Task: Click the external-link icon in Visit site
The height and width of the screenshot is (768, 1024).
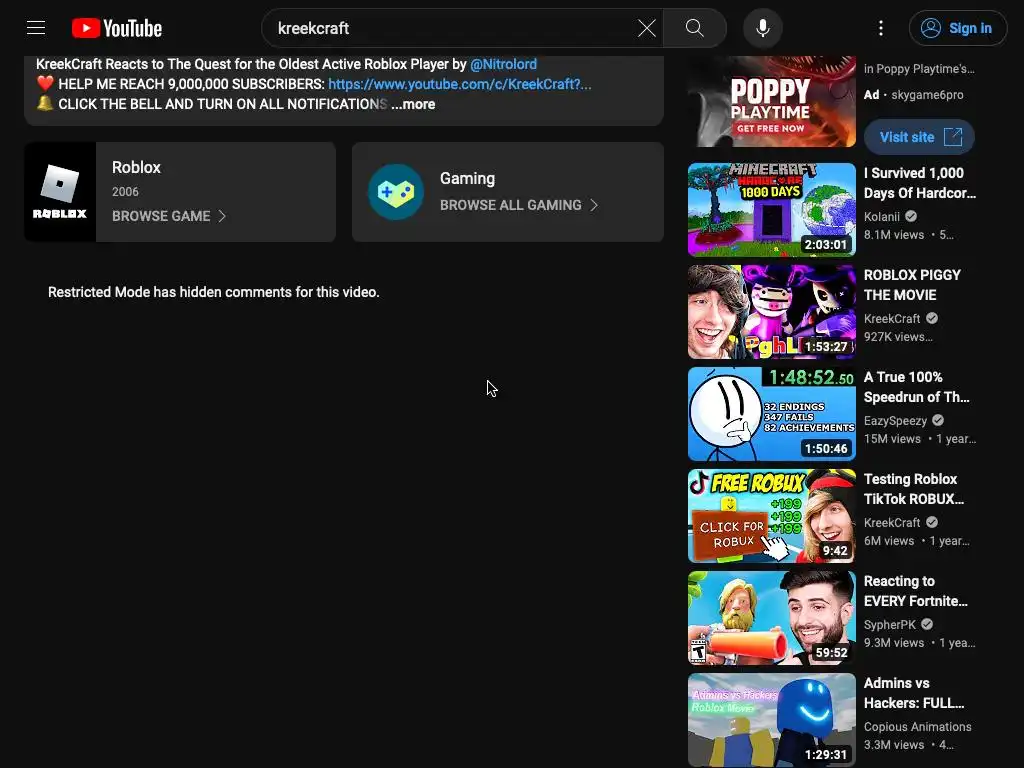Action: [x=953, y=137]
